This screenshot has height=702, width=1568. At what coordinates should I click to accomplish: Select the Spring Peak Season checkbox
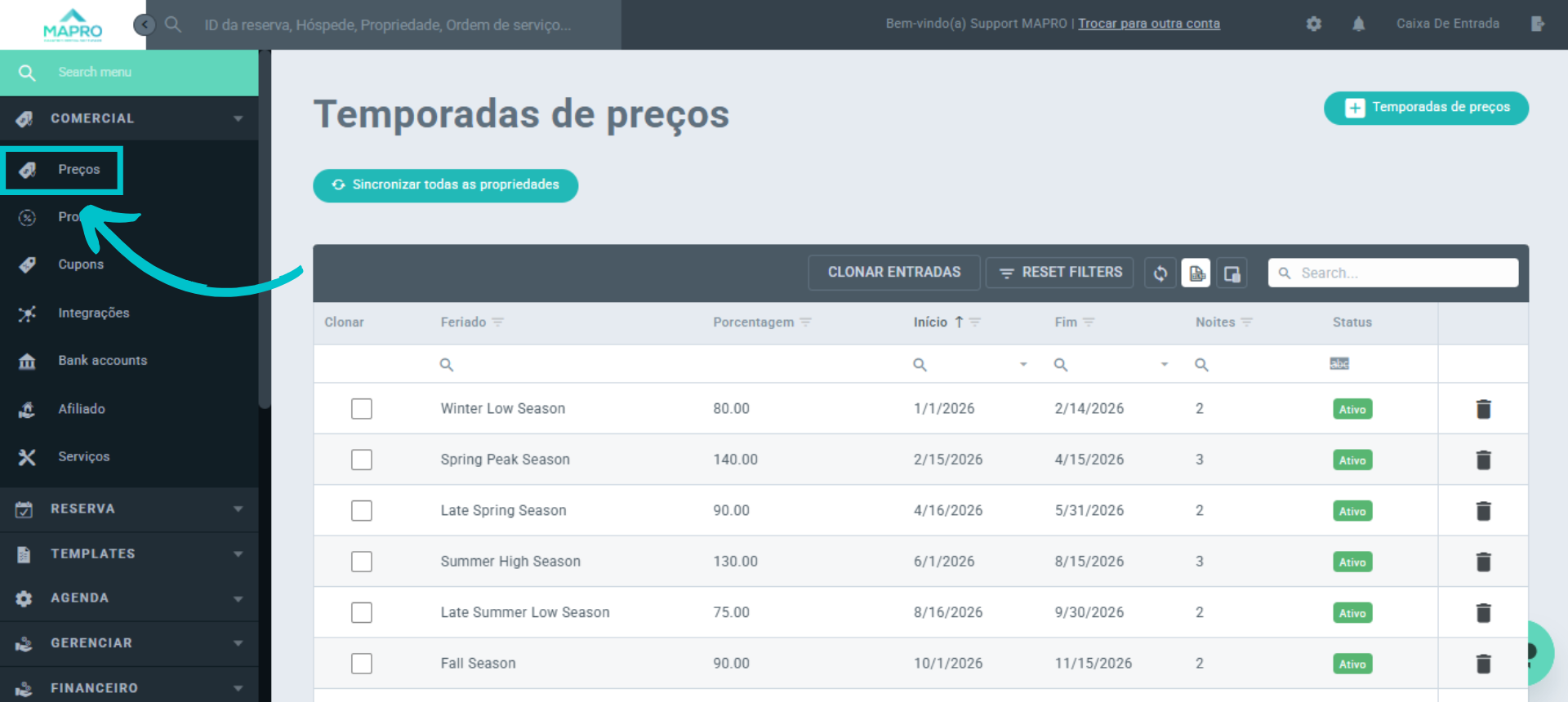pyautogui.click(x=362, y=460)
